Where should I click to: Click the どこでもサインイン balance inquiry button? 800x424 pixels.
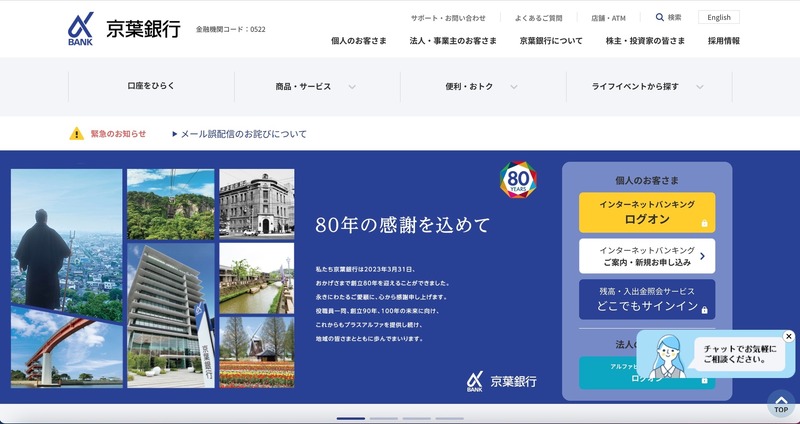pyautogui.click(x=646, y=300)
